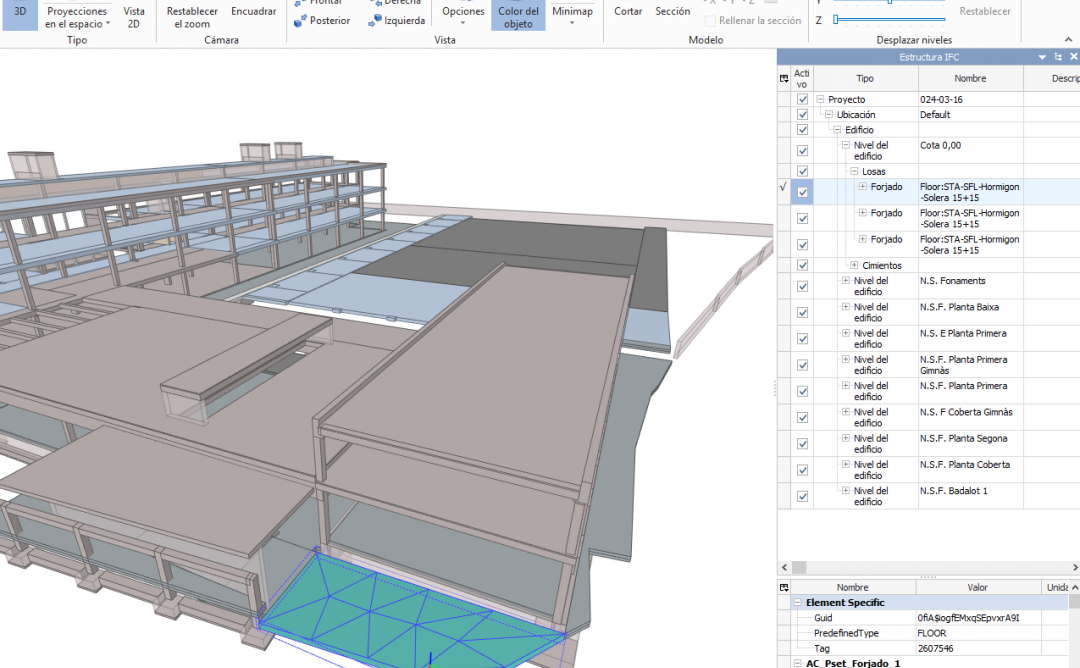Image resolution: width=1080 pixels, height=668 pixels.
Task: Open Proyecciones en el espacio dropdown
Action: point(77,17)
